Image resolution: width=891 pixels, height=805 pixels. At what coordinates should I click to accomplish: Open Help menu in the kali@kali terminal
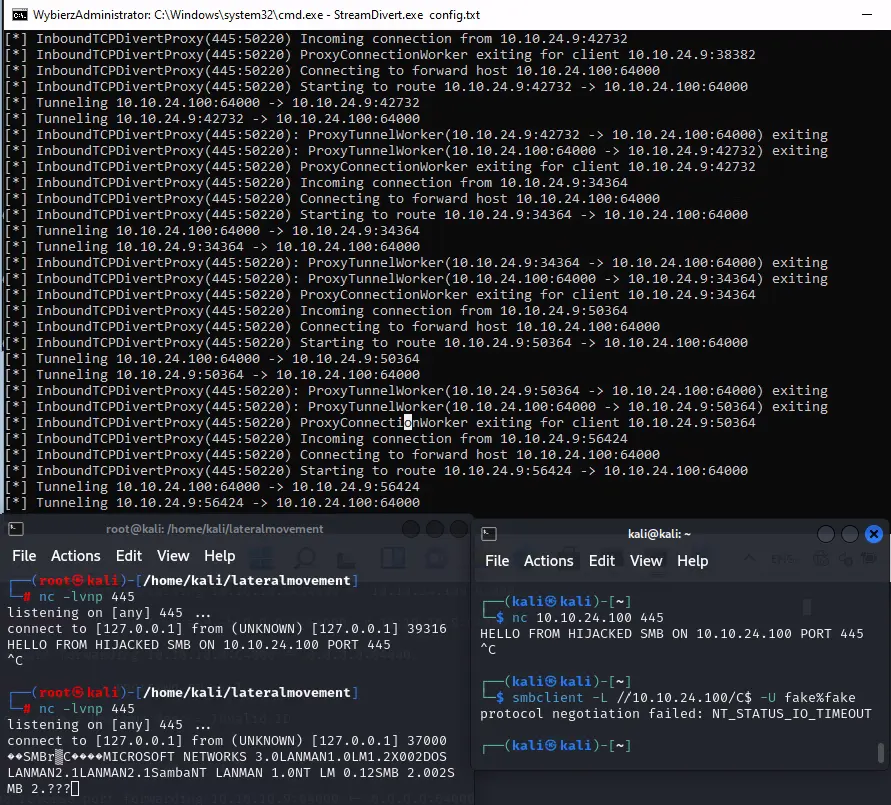(x=692, y=561)
